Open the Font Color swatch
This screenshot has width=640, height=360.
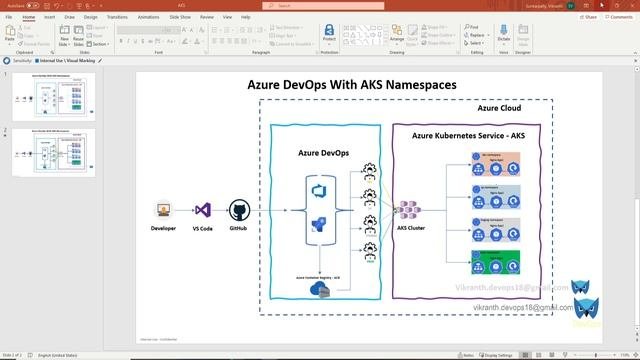point(197,41)
